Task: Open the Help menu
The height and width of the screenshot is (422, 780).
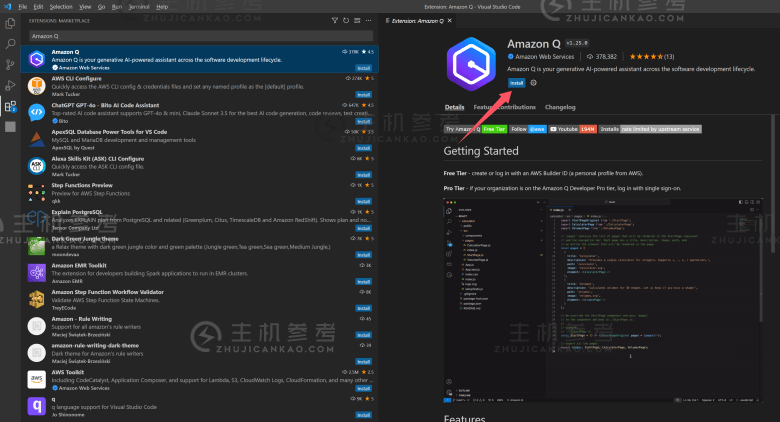Action: click(162, 6)
